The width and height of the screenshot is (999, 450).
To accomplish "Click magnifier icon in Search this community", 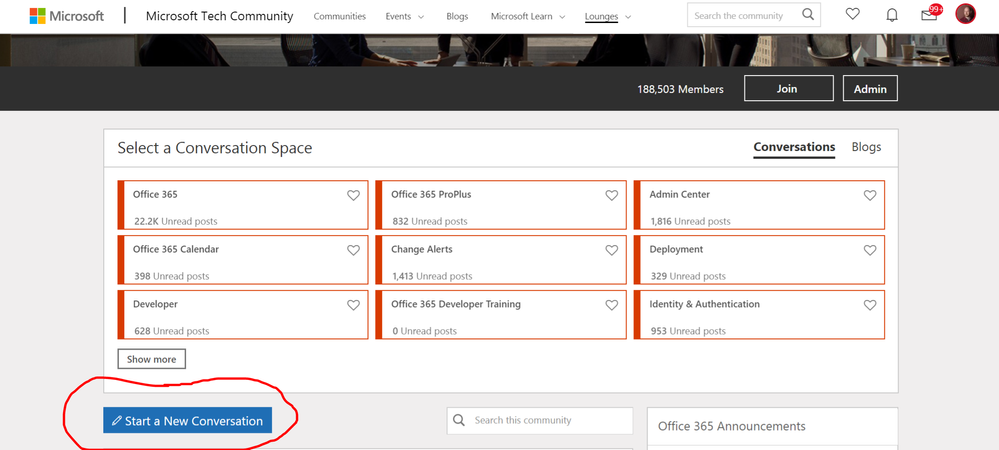I will tap(459, 420).
